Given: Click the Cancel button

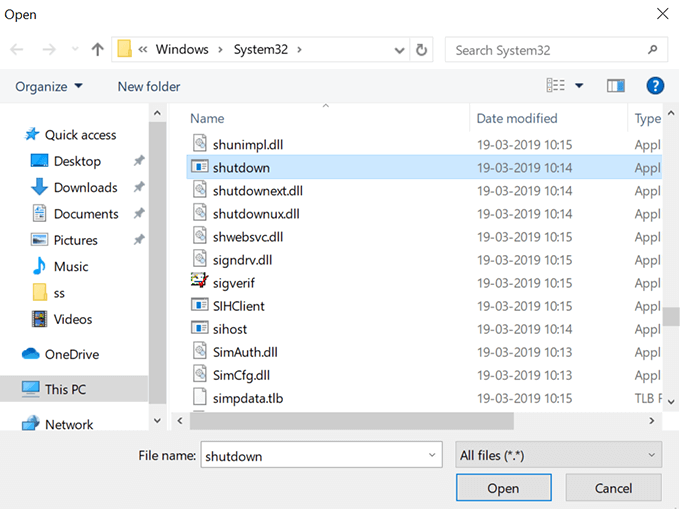Looking at the screenshot, I should [x=613, y=488].
